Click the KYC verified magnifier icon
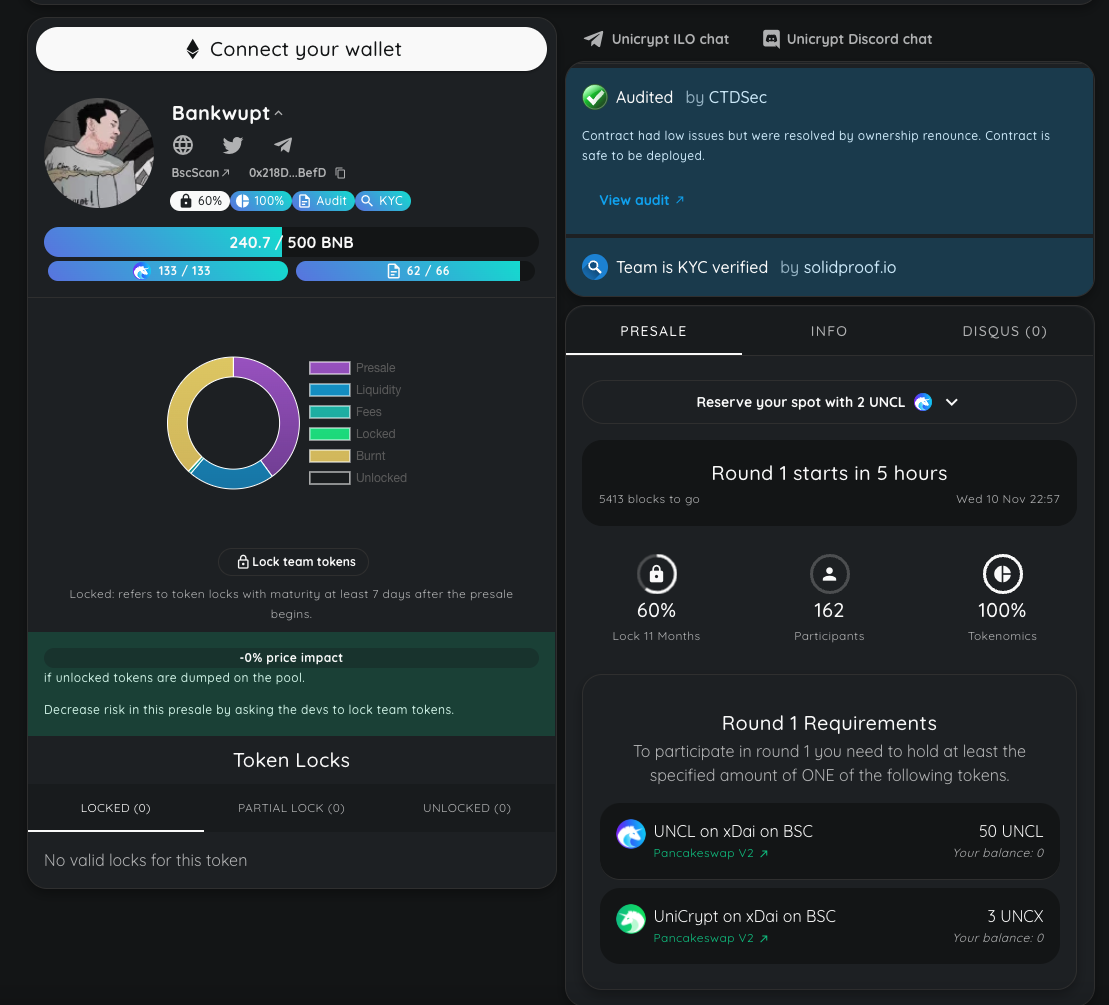 point(595,267)
